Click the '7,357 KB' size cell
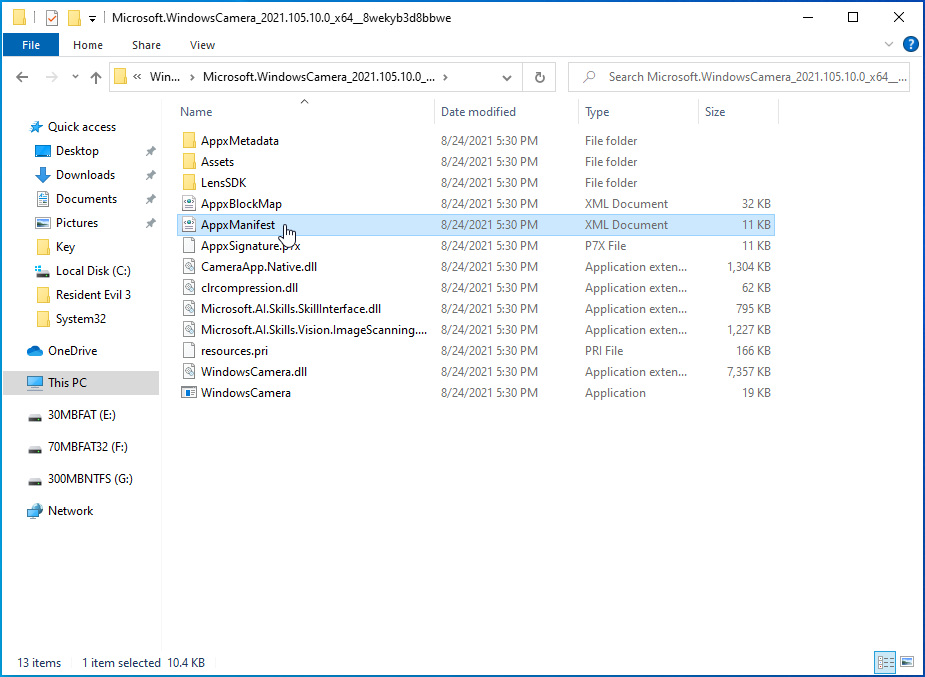Image resolution: width=925 pixels, height=677 pixels. point(749,372)
